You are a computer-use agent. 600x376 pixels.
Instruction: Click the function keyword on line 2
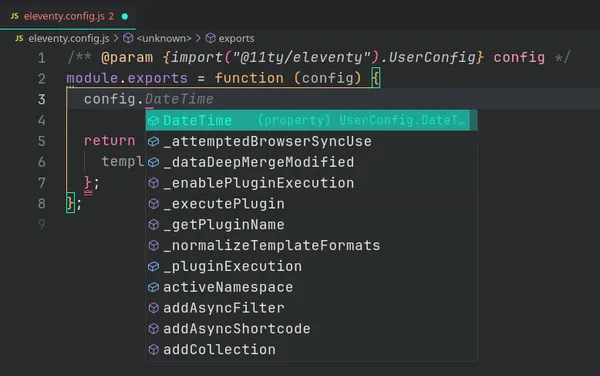click(x=249, y=78)
